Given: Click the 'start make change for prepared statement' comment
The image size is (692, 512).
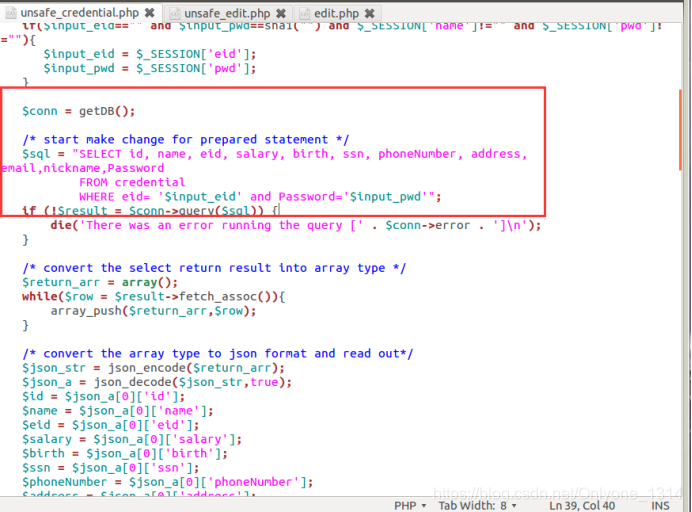Looking at the screenshot, I should 185,139.
